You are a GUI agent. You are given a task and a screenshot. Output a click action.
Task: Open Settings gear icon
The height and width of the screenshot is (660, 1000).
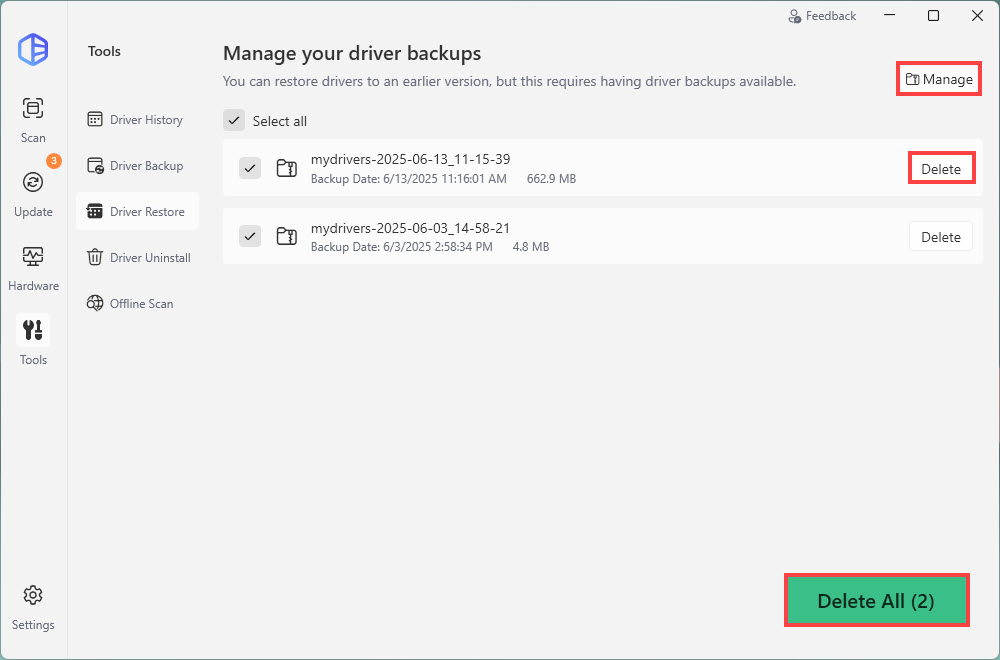pyautogui.click(x=33, y=595)
